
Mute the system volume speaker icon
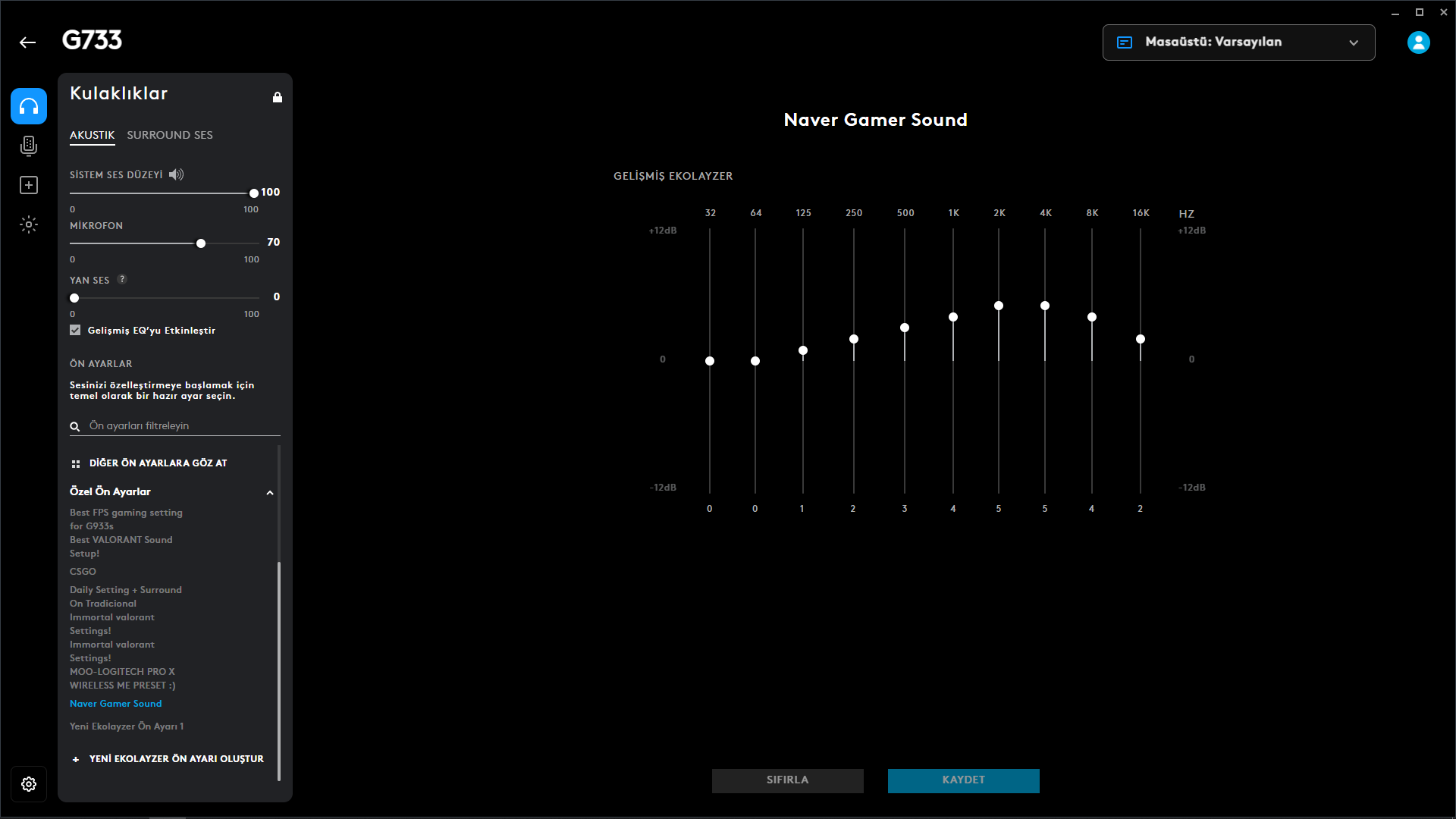coord(176,174)
